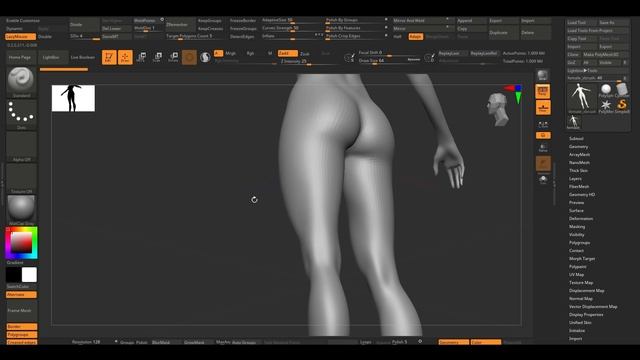
Task: Select the PolySphere tool icon
Action: [606, 90]
